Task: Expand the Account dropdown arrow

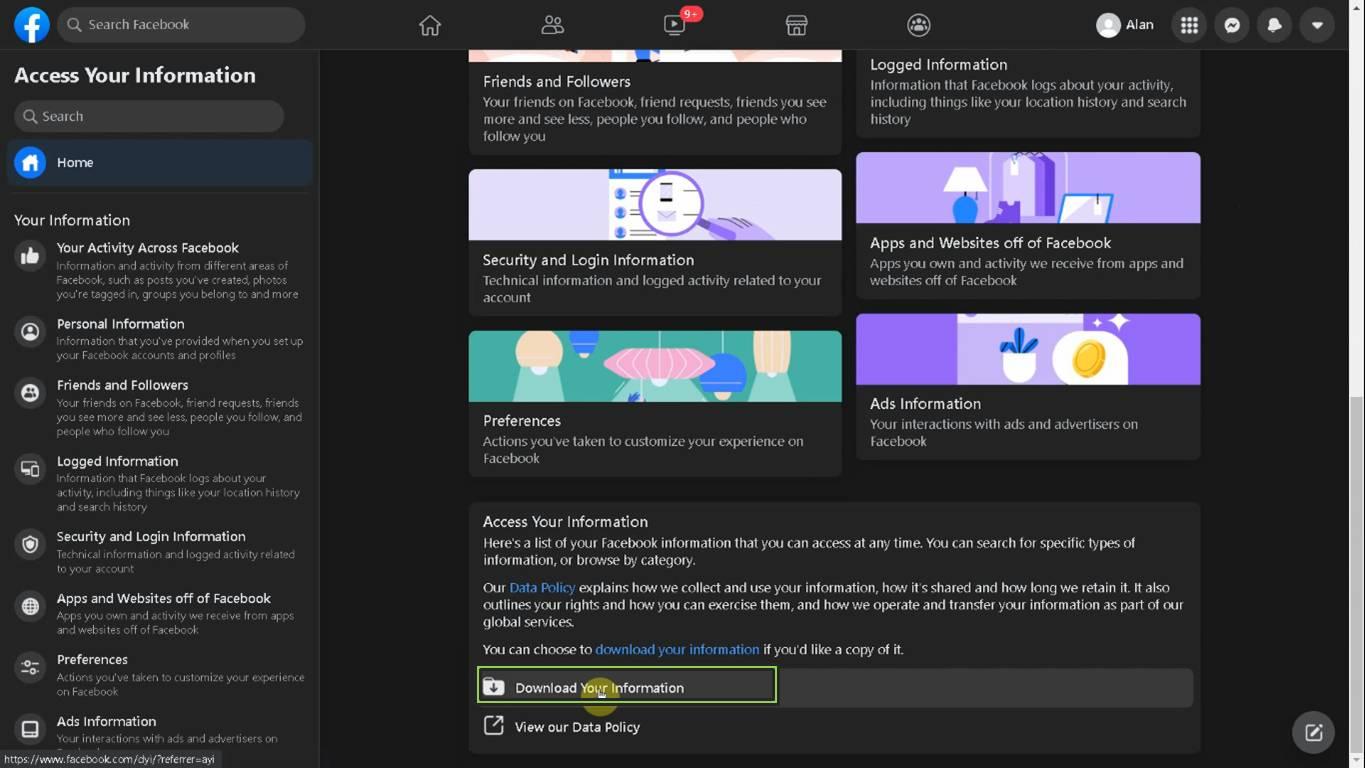Action: click(x=1317, y=25)
